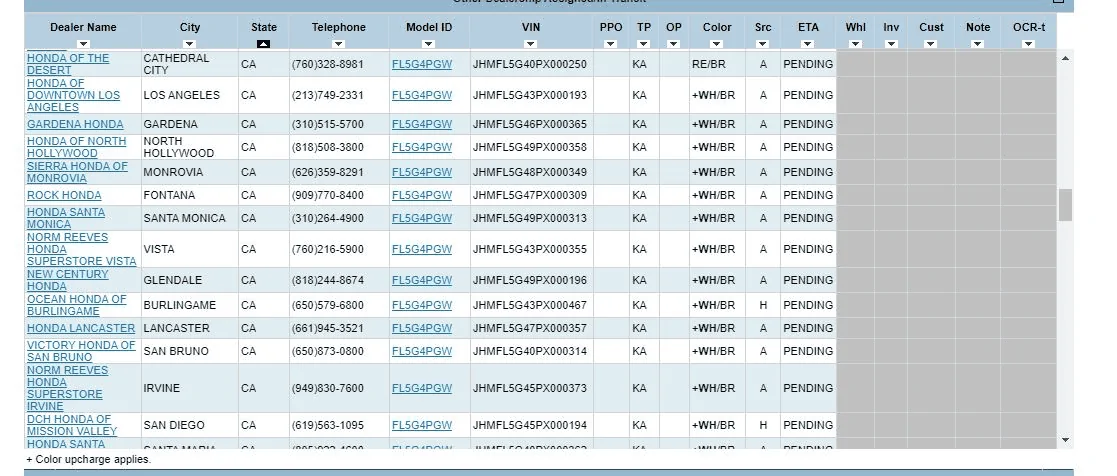This screenshot has width=1117, height=476.
Task: Open the Victory Honda of San Bruno link
Action: 80,351
